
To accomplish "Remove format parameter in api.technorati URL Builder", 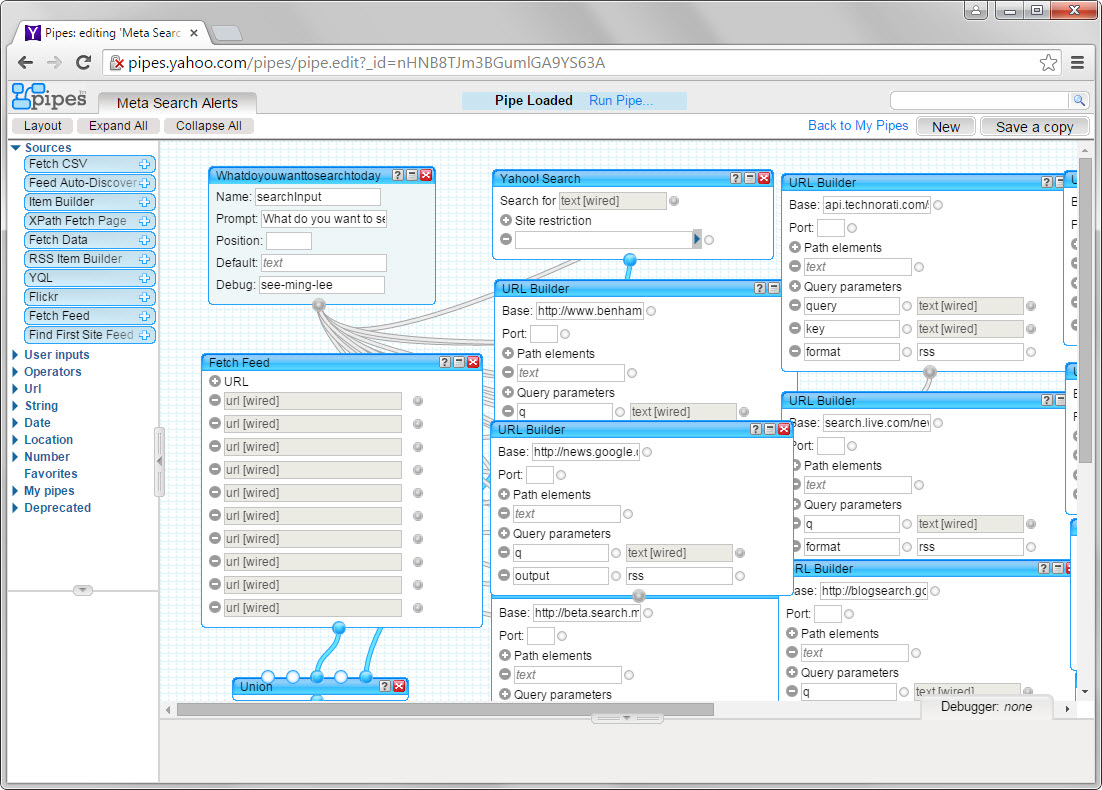I will pyautogui.click(x=795, y=351).
